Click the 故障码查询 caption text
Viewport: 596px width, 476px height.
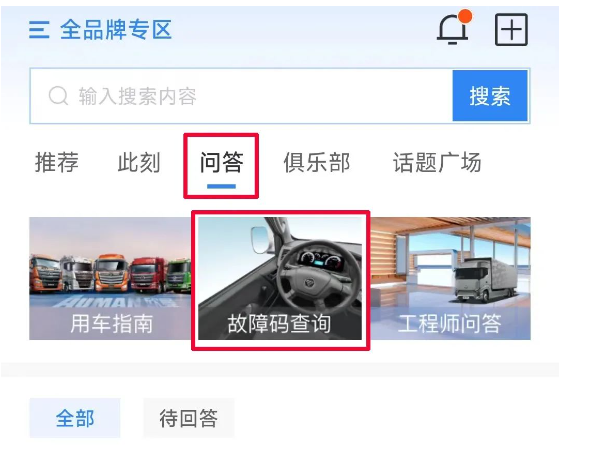coord(279,324)
